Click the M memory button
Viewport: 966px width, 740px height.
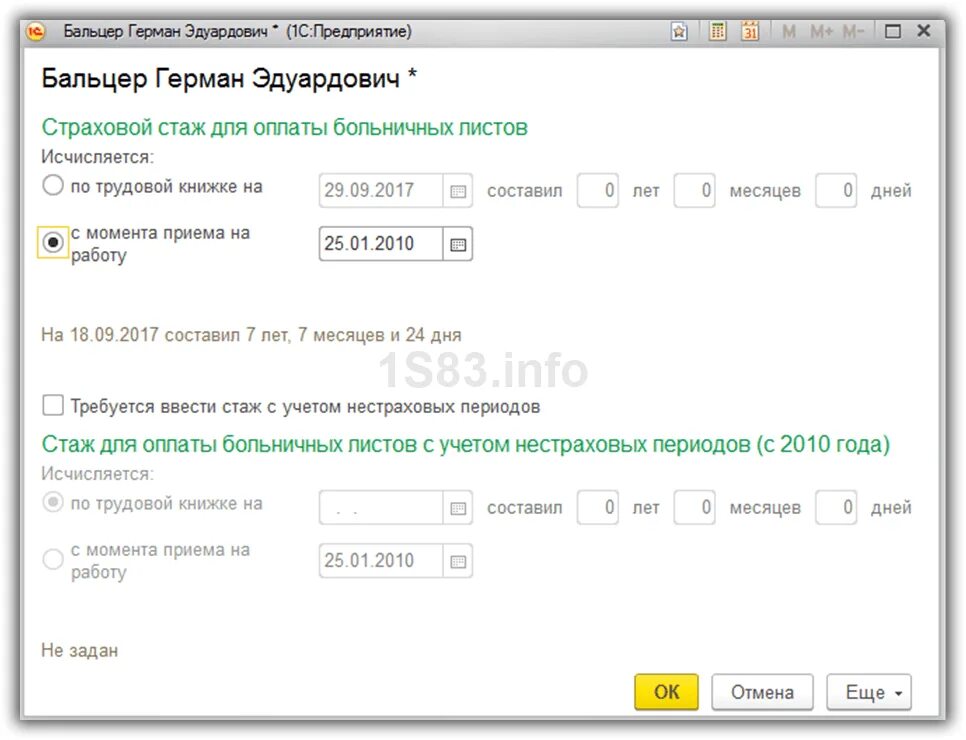pos(789,31)
